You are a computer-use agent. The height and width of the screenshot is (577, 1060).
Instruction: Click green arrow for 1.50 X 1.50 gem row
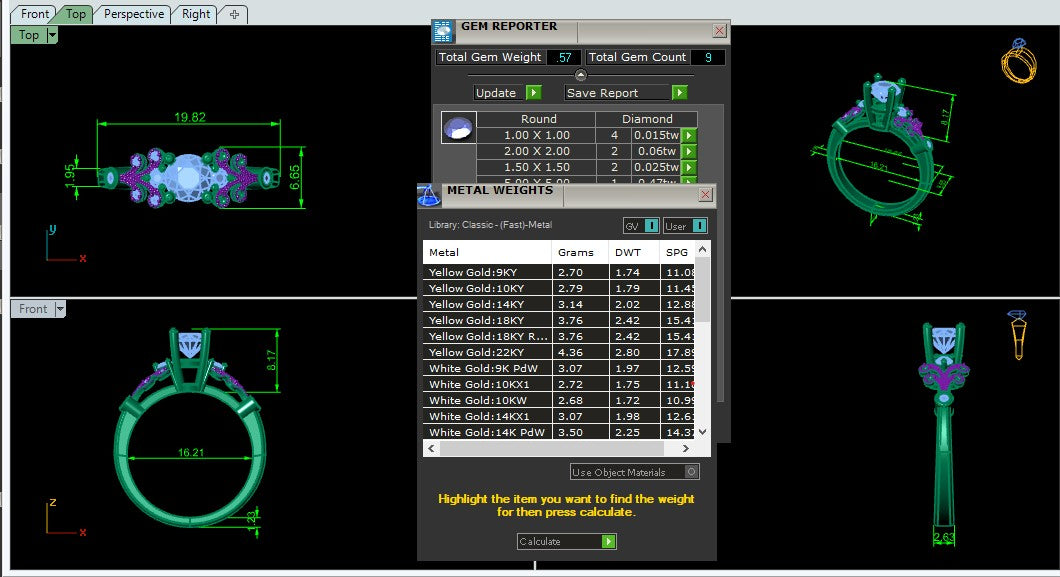(689, 167)
